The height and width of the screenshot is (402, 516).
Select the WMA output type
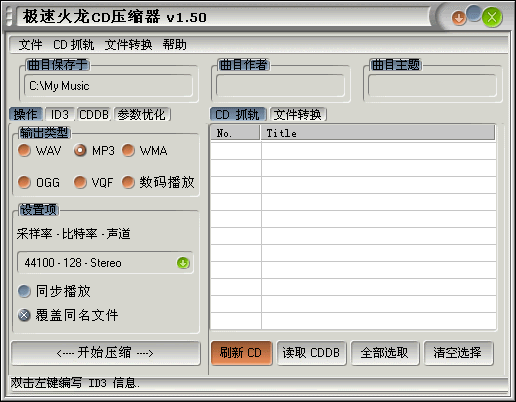[145, 151]
